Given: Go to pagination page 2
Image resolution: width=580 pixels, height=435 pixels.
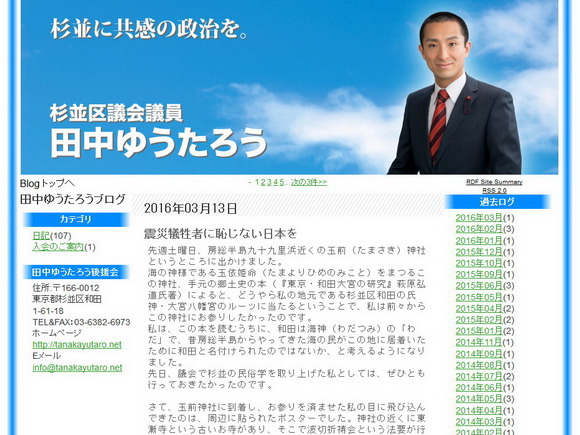Looking at the screenshot, I should (x=263, y=182).
